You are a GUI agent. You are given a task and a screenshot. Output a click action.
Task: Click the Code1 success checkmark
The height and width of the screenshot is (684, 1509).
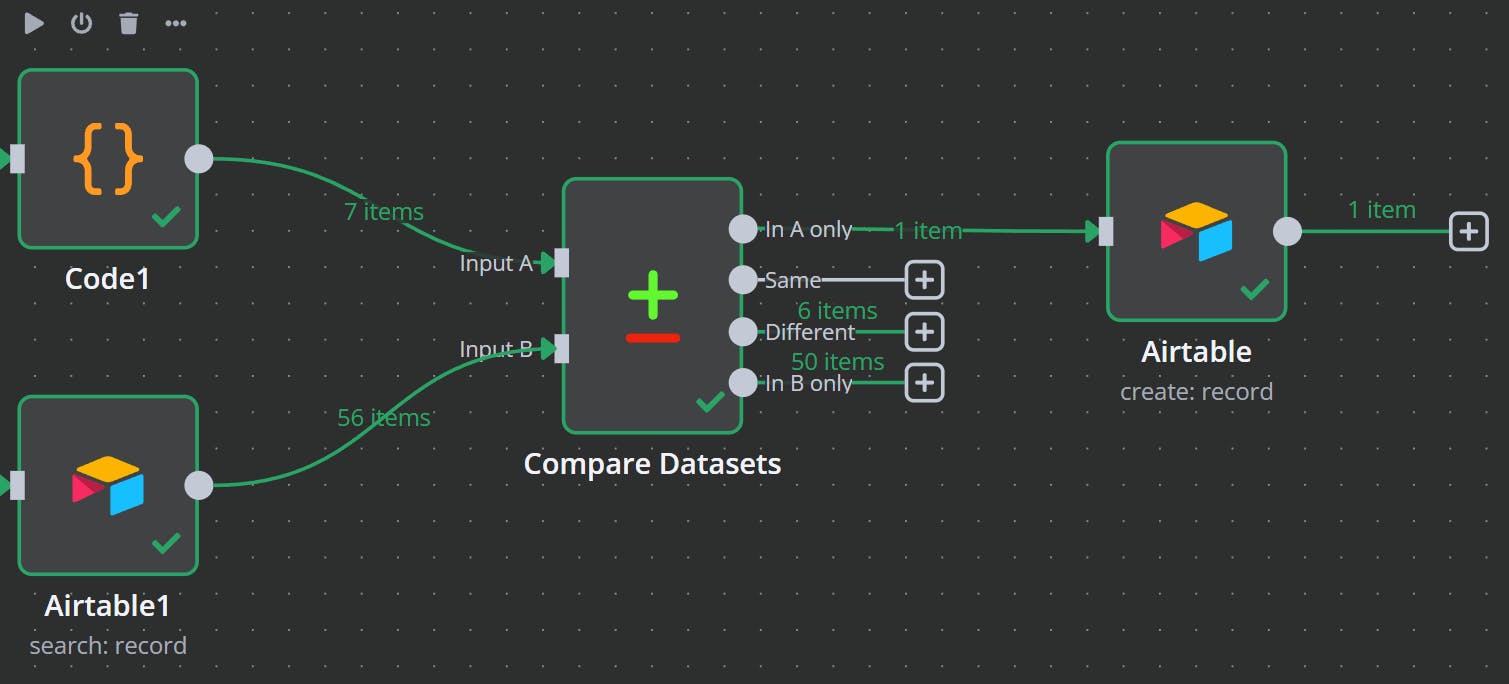point(166,216)
